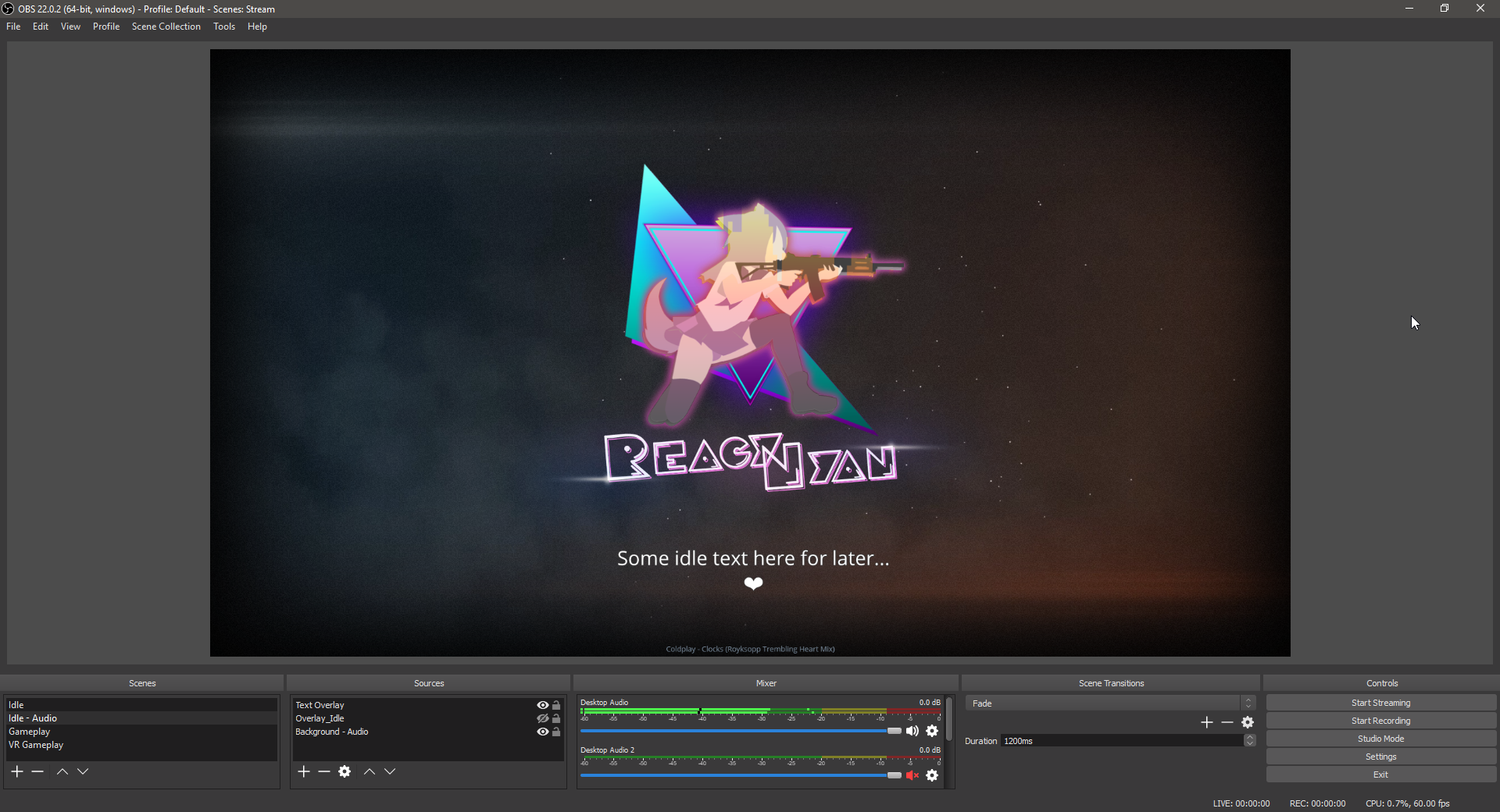
Task: Click Start Streaming button
Action: [1380, 703]
